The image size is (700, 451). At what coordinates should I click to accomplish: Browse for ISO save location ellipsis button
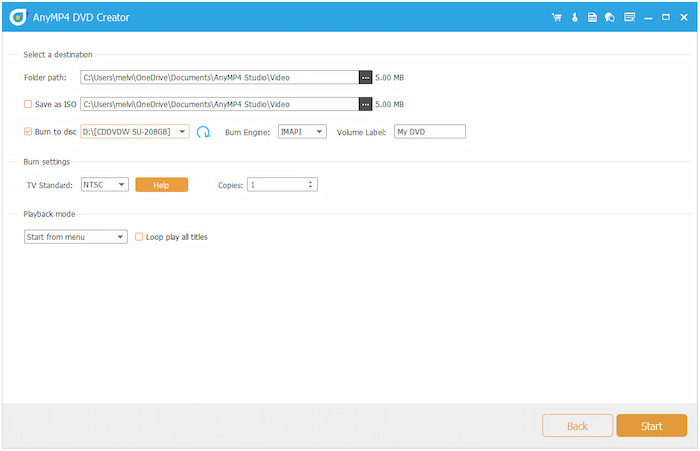click(365, 104)
